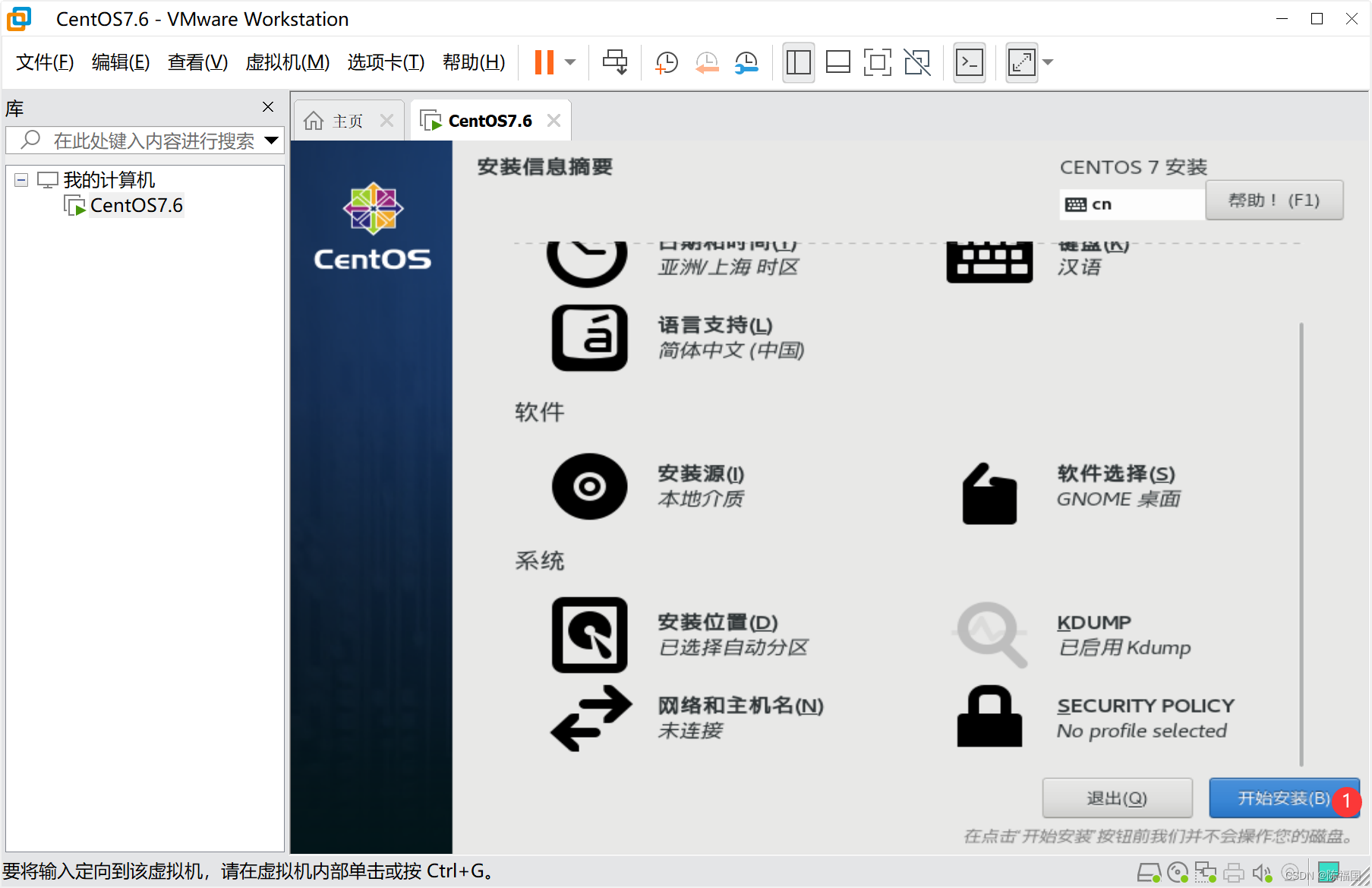Select CentOS7.6 in the library tree
Viewport: 1372px width, 888px height.
[x=137, y=206]
